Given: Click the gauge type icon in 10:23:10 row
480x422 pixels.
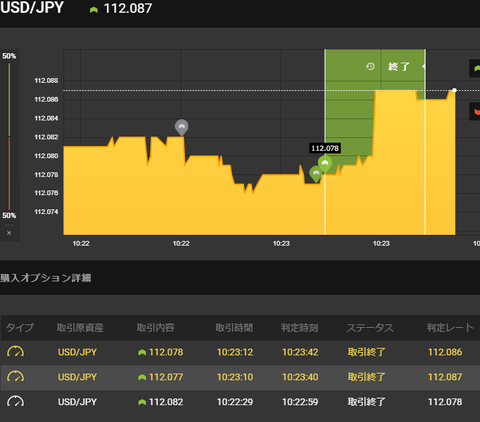Looking at the screenshot, I should click(15, 377).
